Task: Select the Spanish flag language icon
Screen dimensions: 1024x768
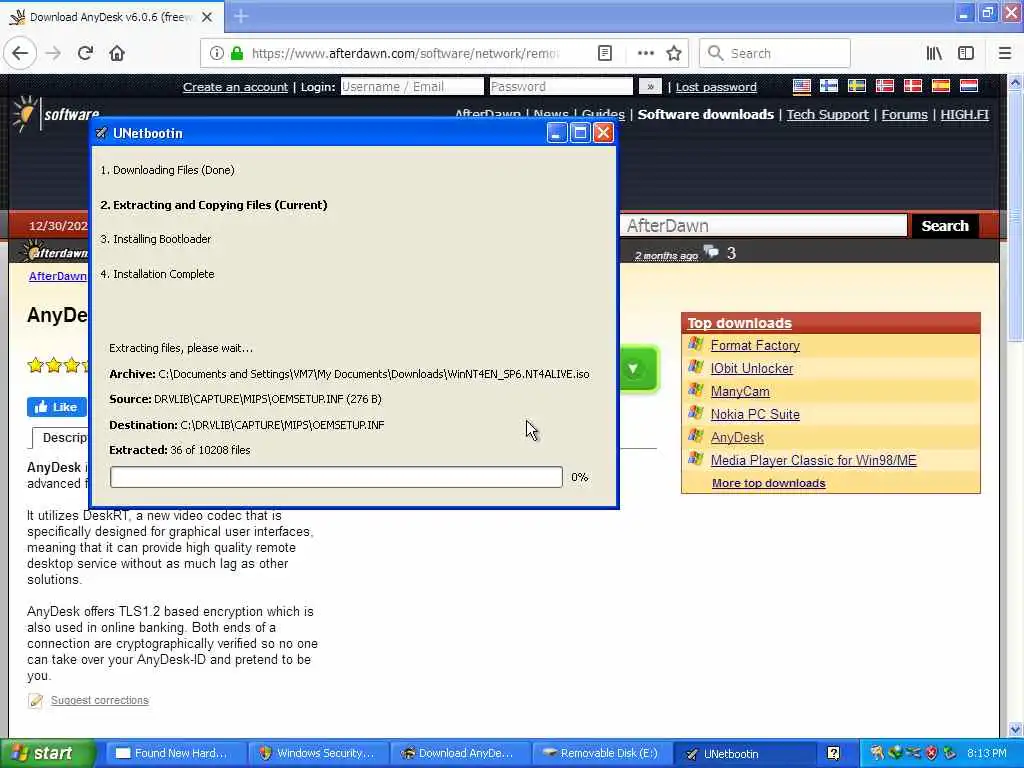Action: (940, 86)
